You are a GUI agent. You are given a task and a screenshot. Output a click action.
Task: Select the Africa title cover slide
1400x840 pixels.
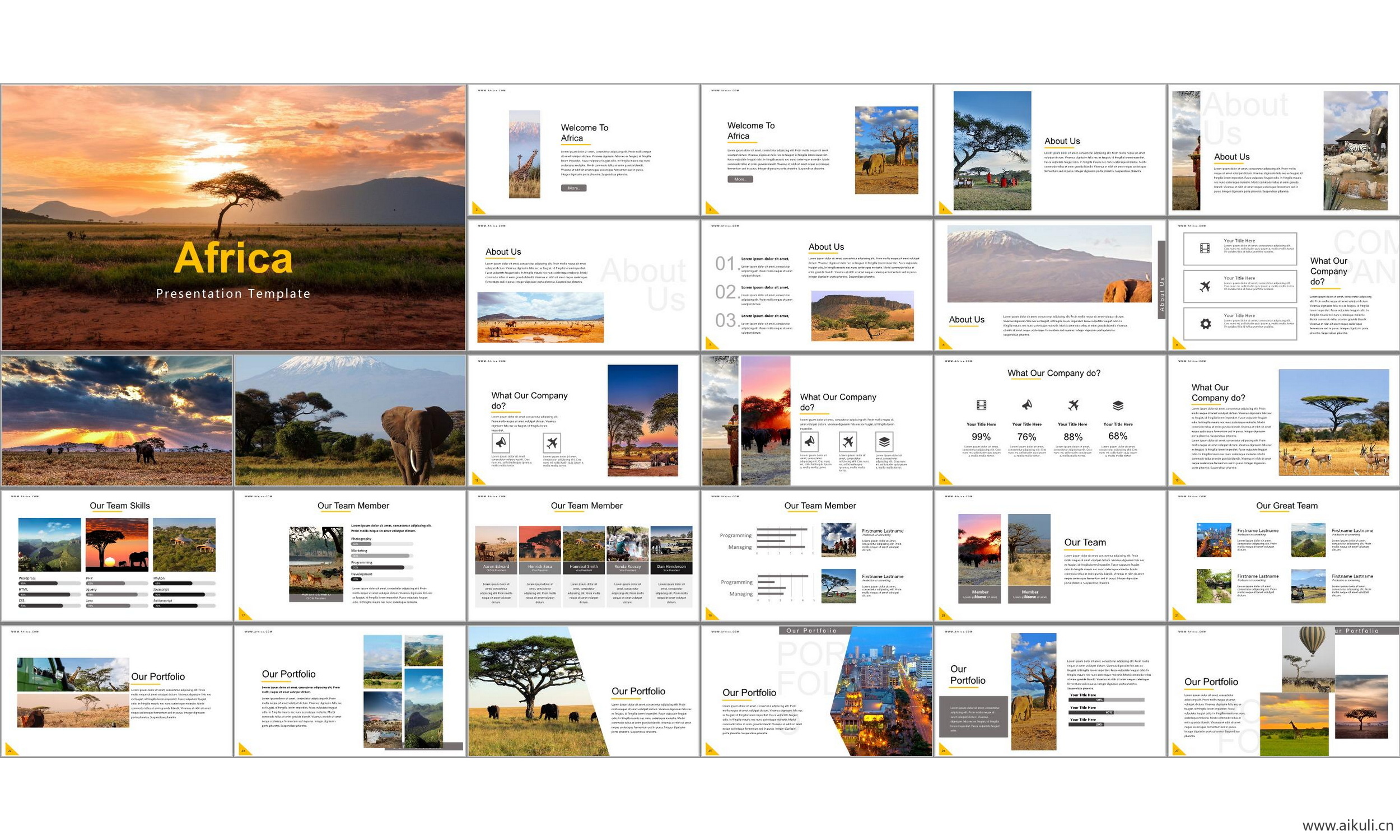click(233, 217)
